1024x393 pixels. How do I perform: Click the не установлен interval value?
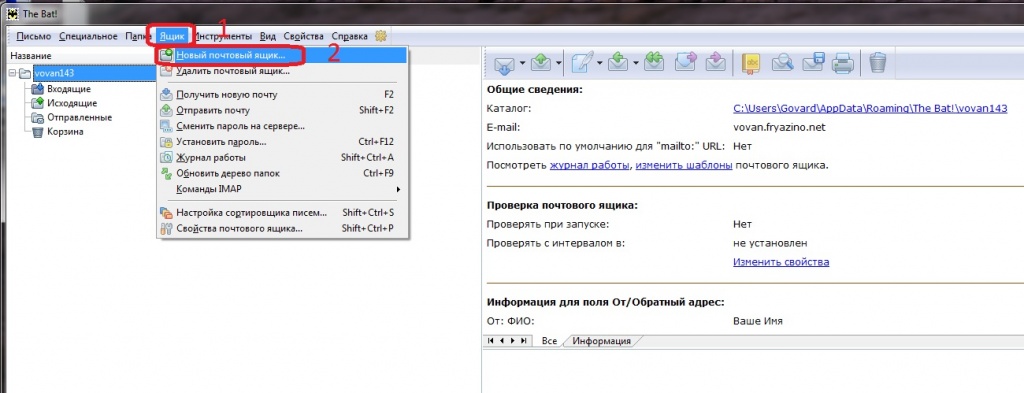tap(770, 243)
